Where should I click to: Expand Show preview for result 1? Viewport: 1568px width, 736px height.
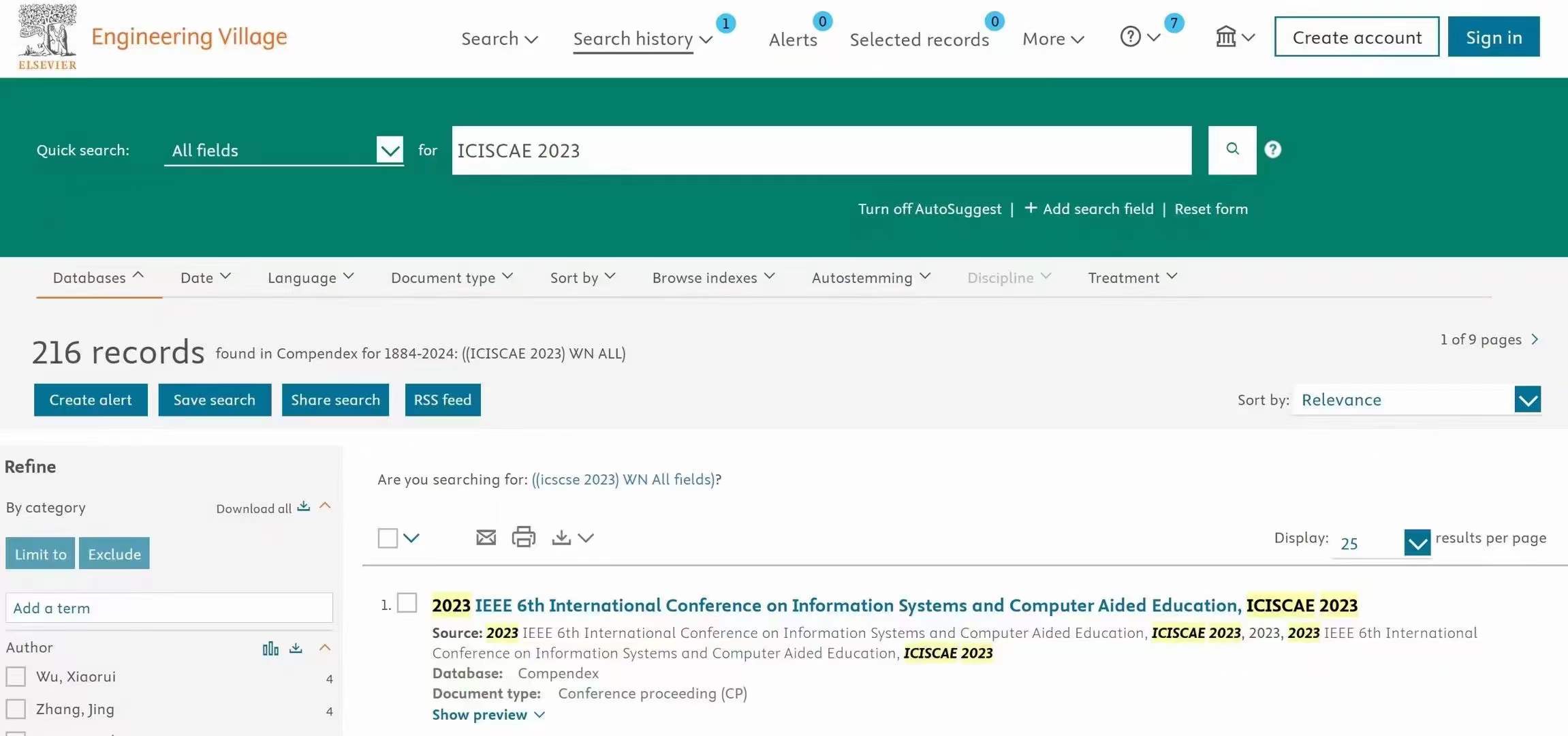pyautogui.click(x=488, y=714)
